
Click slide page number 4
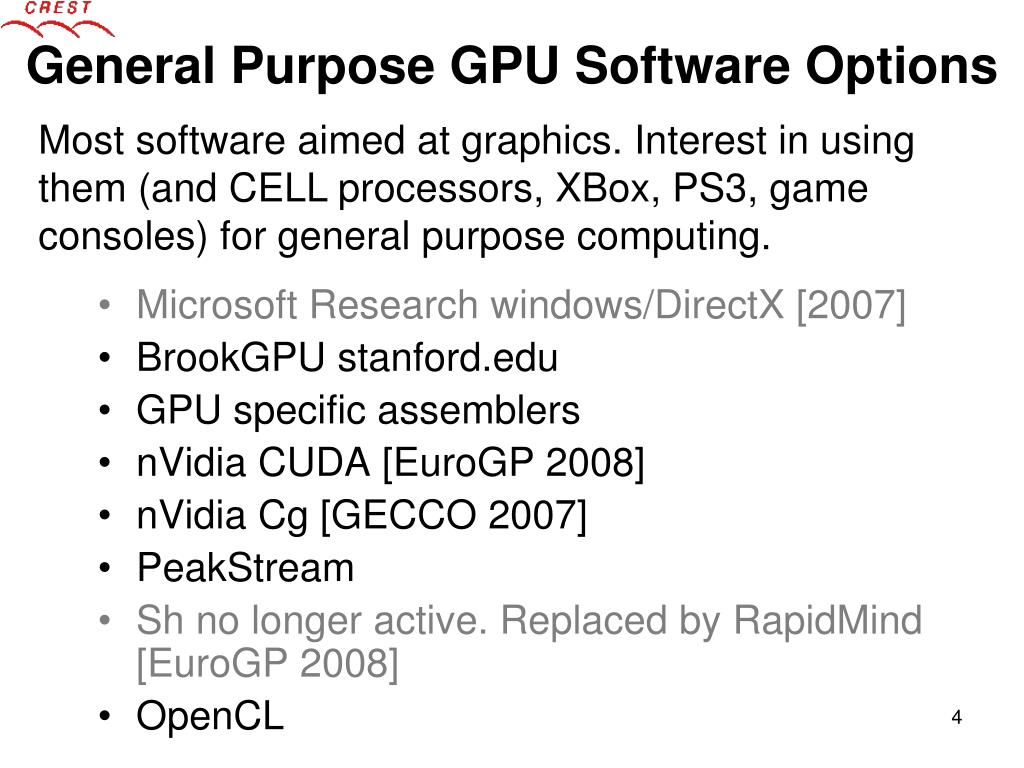957,717
